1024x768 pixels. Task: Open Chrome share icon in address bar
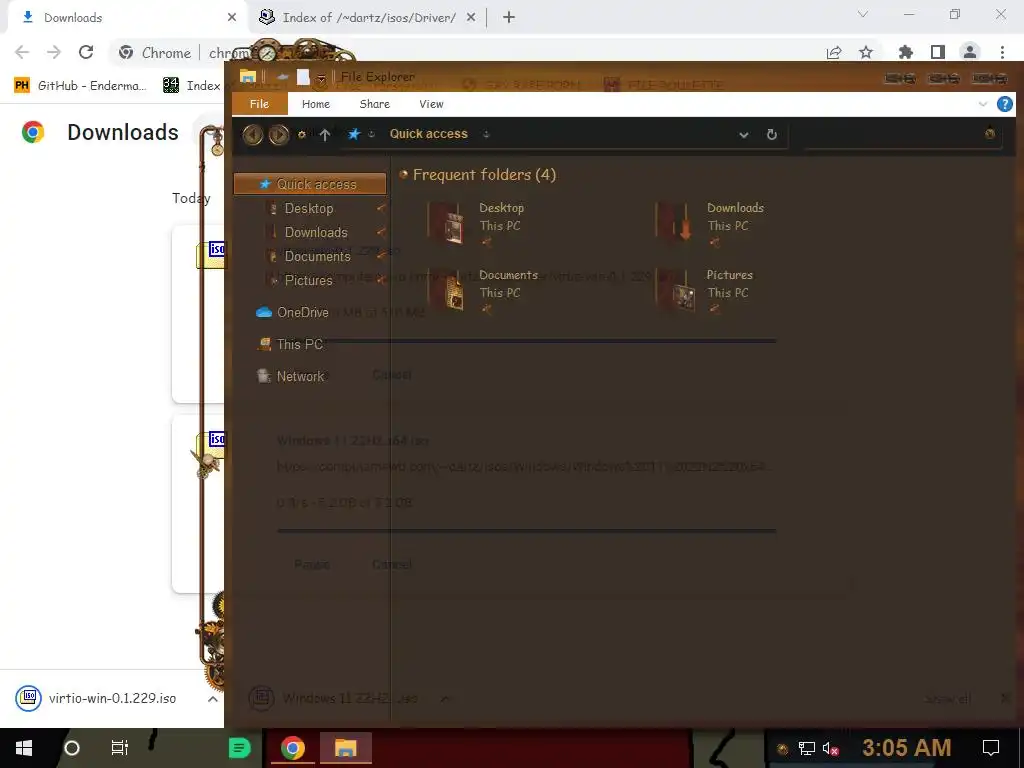834,52
